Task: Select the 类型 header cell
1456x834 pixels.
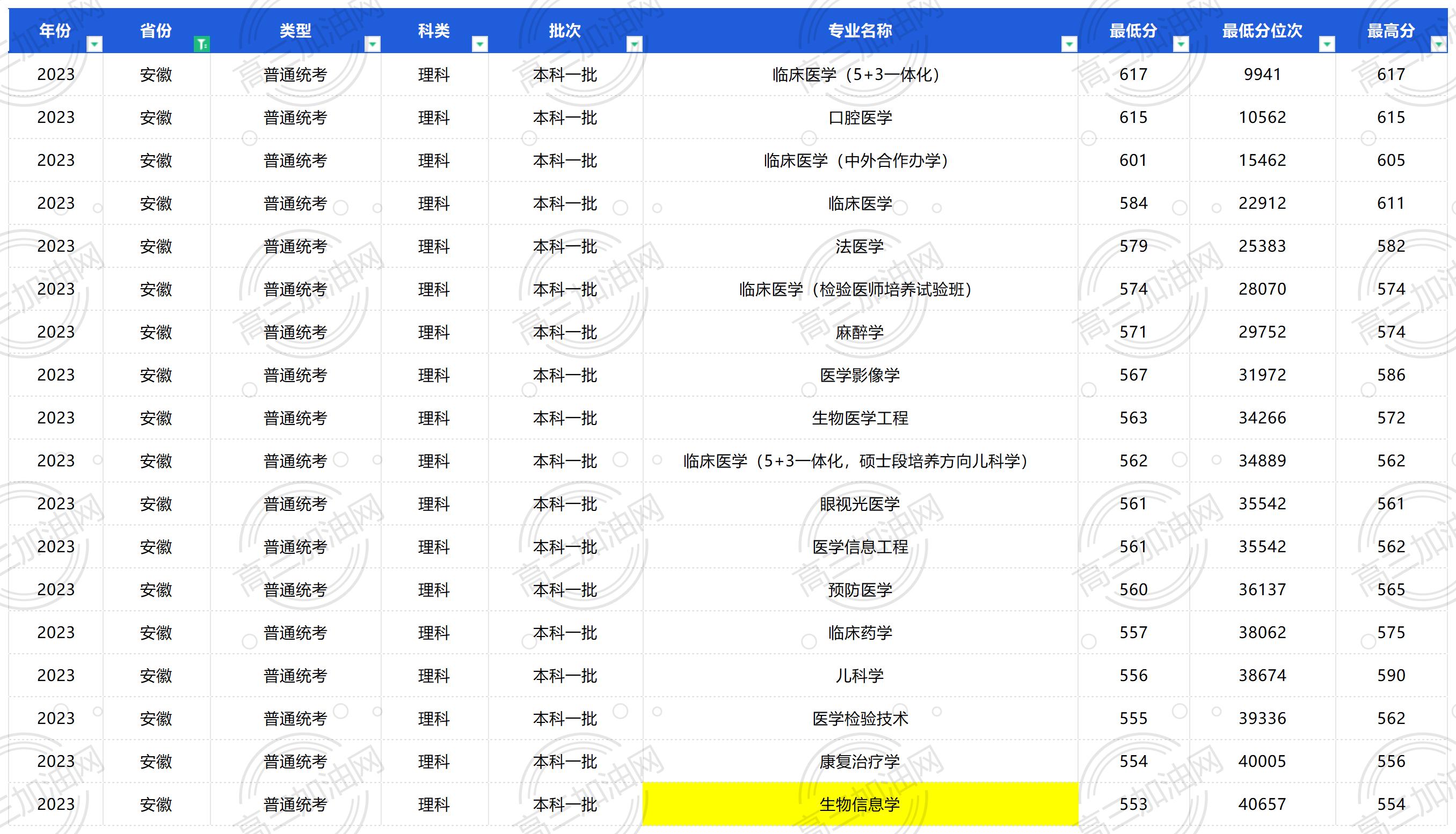Action: [296, 31]
